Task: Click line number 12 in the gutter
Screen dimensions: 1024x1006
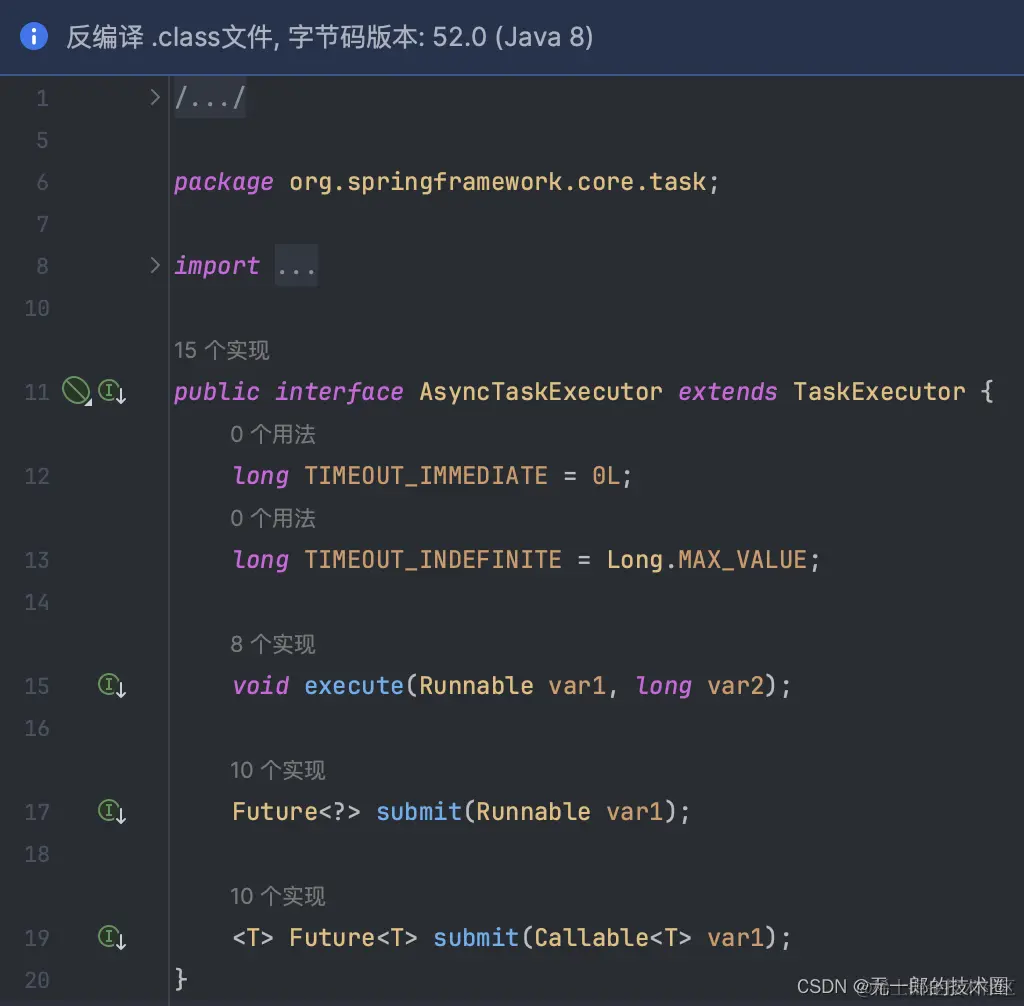Action: (x=36, y=476)
